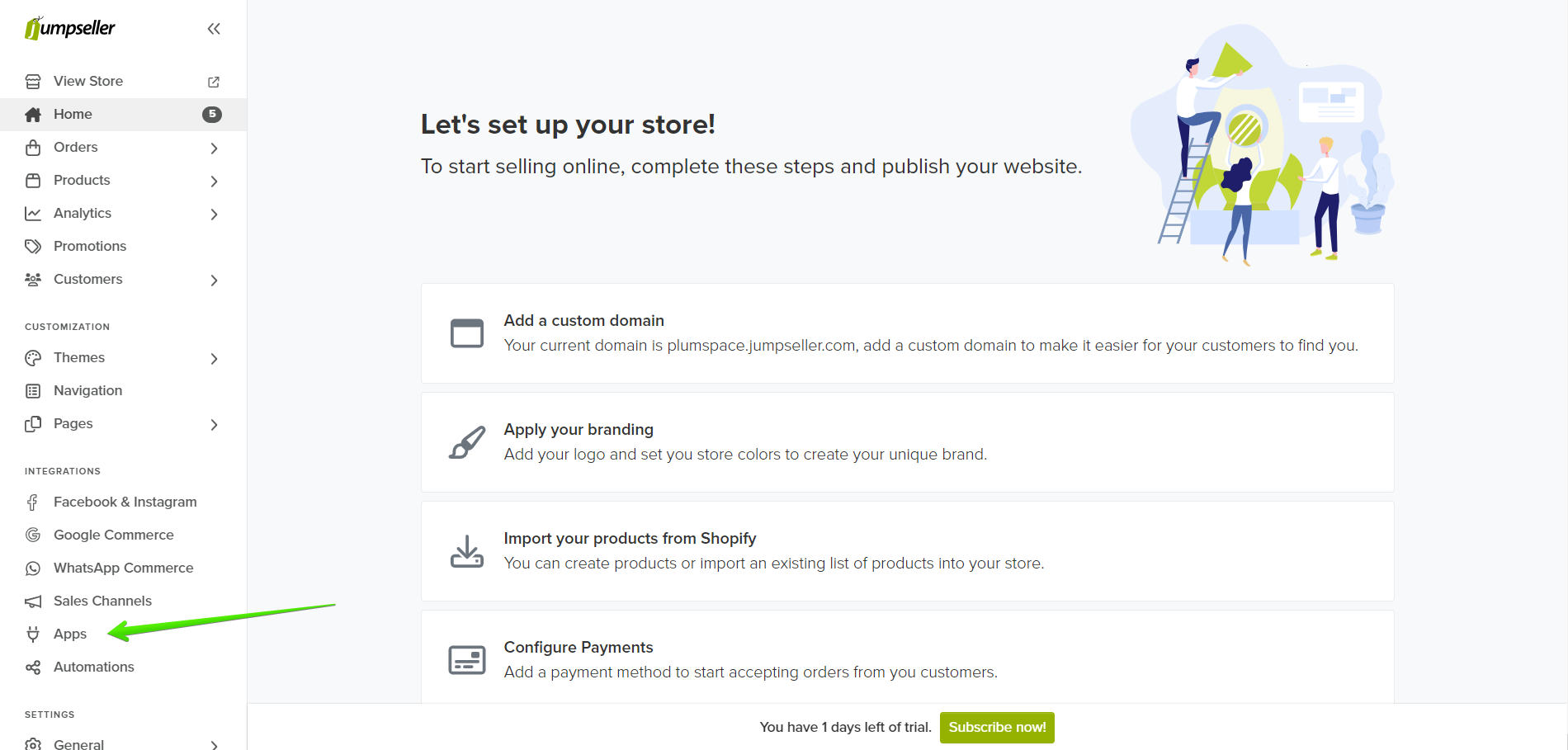Click the WhatsApp Commerce icon
The height and width of the screenshot is (750, 1568).
[x=33, y=568]
